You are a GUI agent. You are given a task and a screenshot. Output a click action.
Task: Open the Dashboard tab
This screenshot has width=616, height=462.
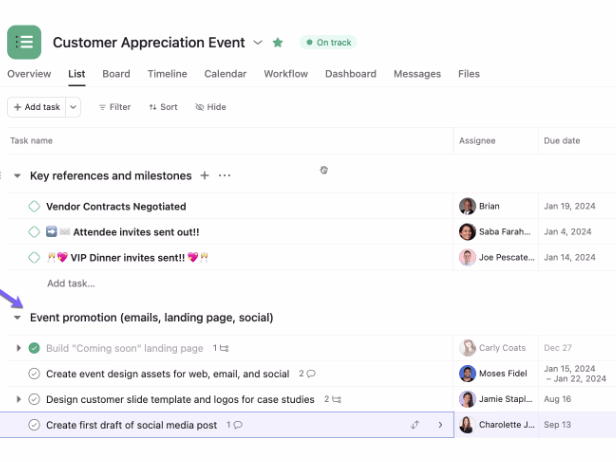(x=351, y=74)
